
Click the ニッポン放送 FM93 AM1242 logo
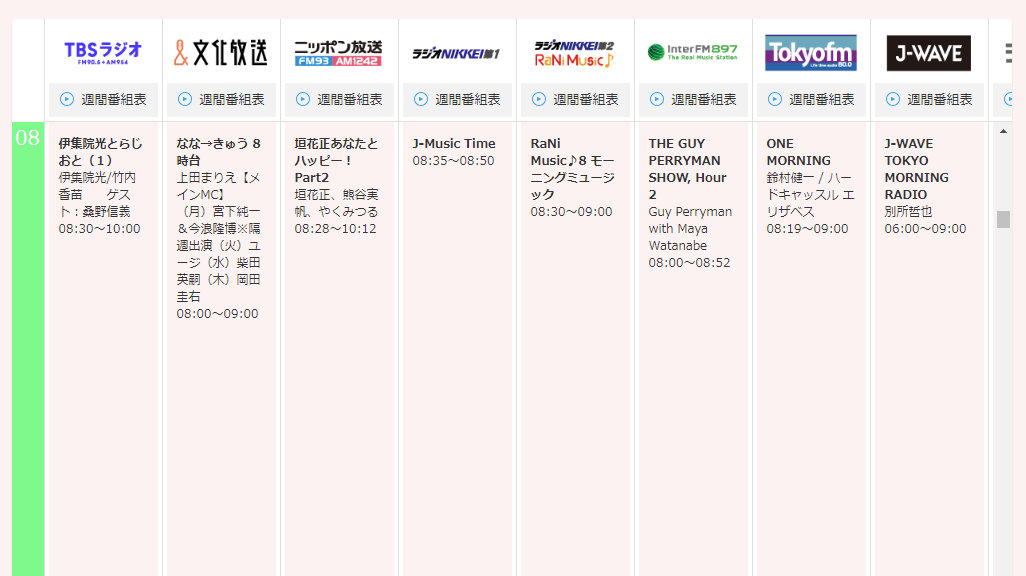[x=339, y=52]
